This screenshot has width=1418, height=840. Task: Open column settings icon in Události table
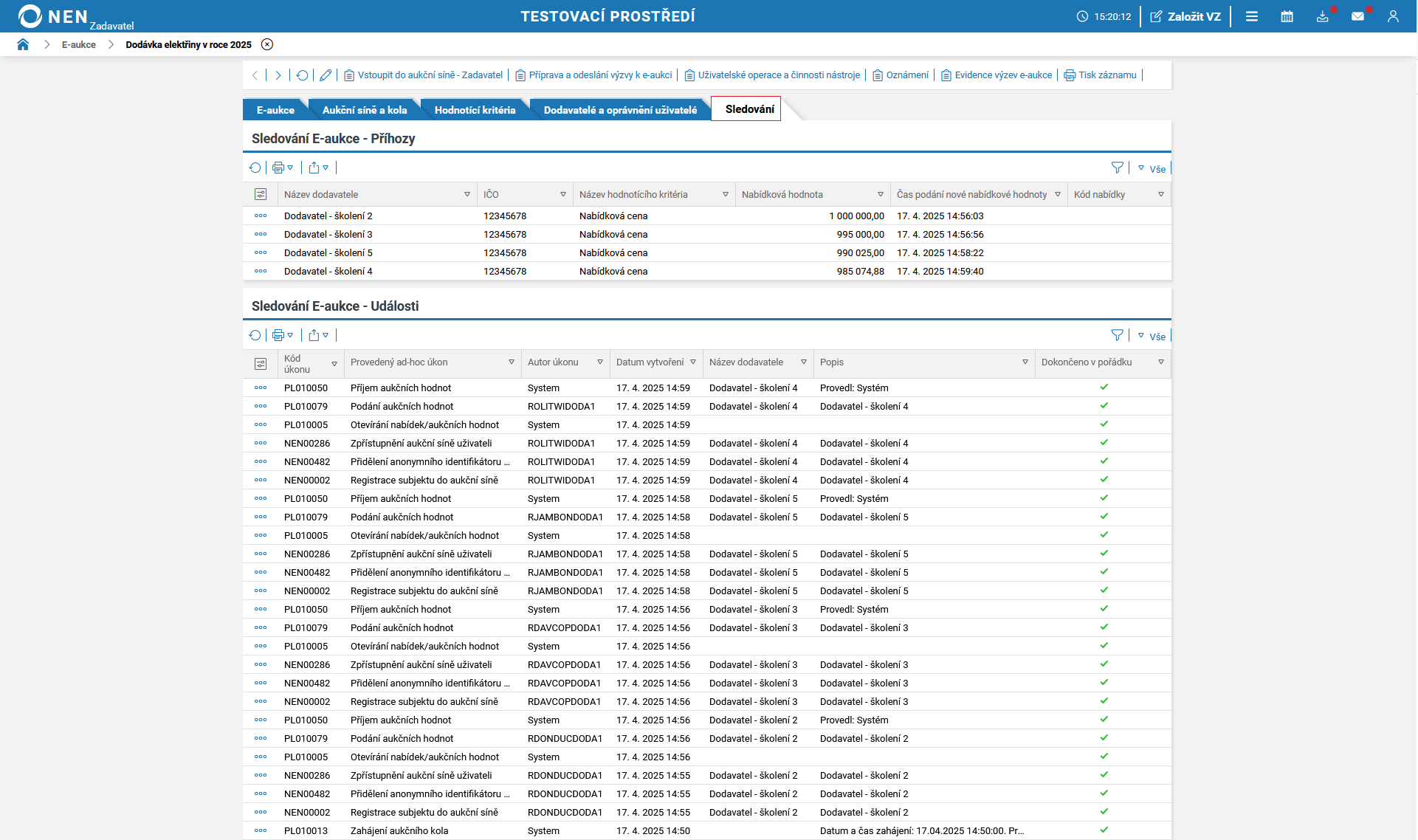pyautogui.click(x=261, y=364)
